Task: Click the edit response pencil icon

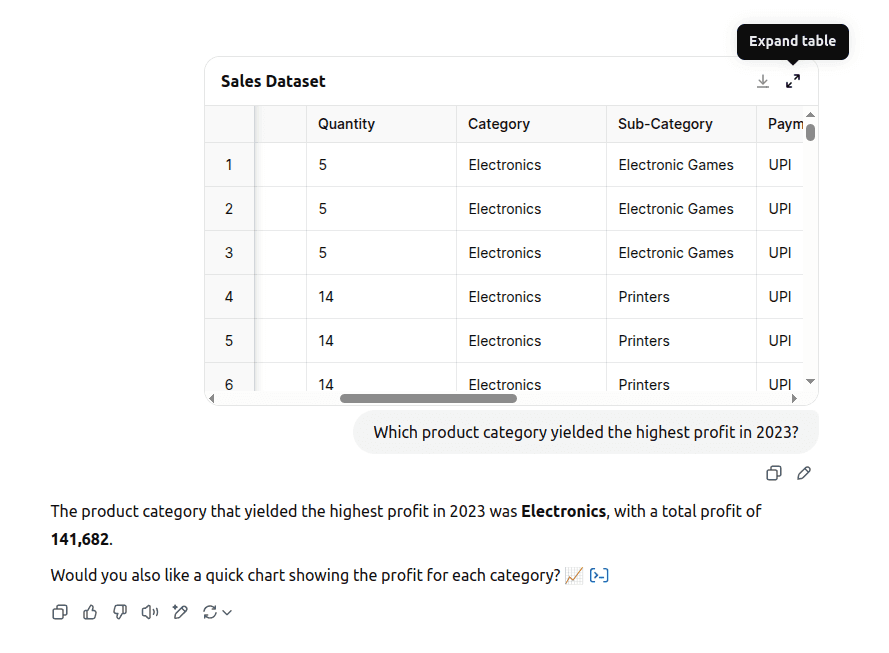Action: tap(179, 612)
